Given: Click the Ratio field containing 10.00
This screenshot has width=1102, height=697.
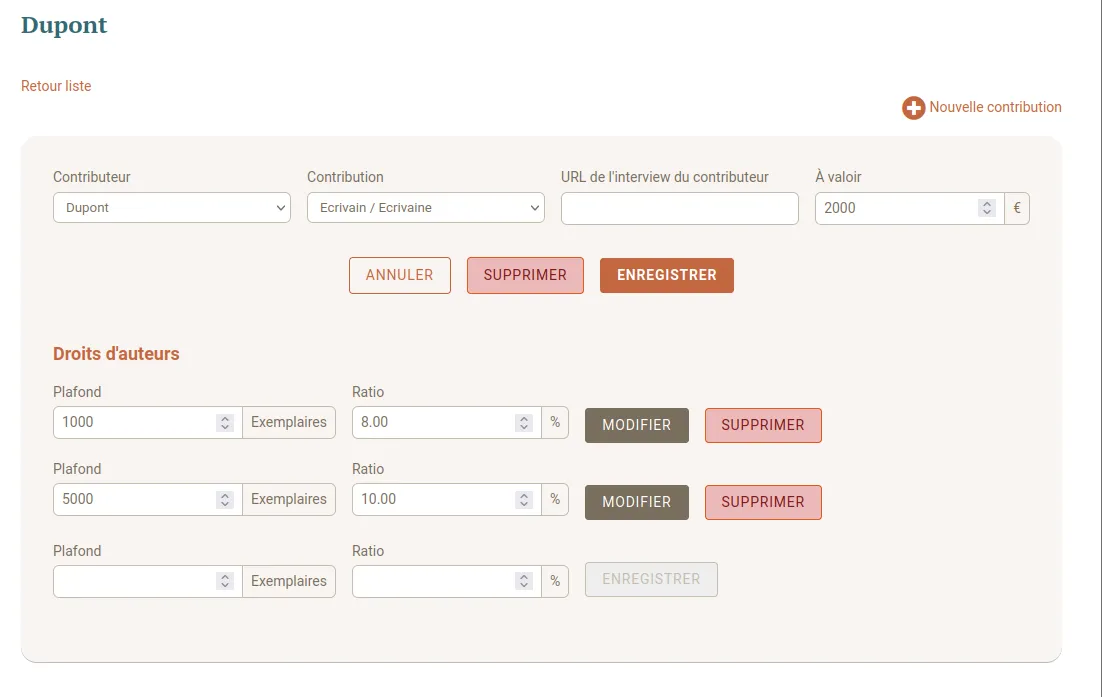Looking at the screenshot, I should (446, 500).
